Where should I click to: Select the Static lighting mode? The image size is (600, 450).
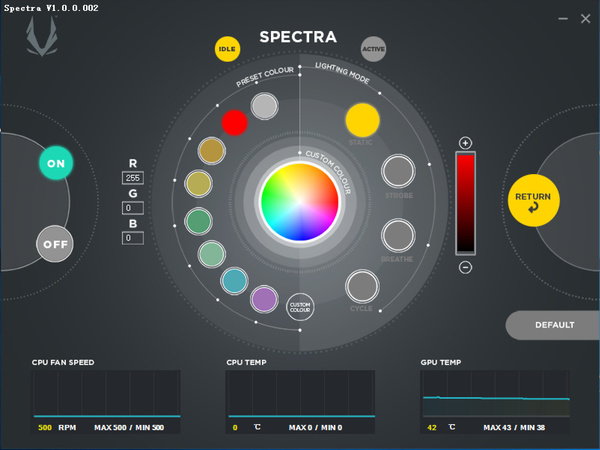[x=362, y=120]
